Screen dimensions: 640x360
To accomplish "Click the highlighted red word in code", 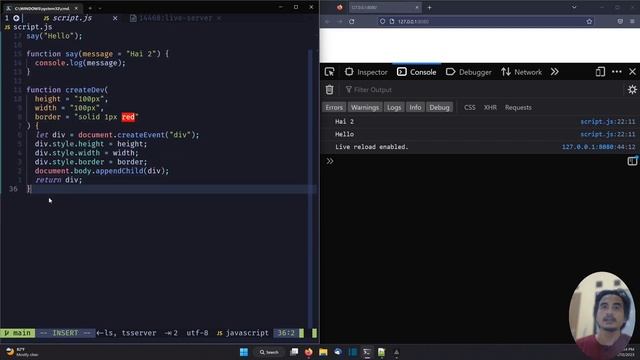I will tap(128, 117).
